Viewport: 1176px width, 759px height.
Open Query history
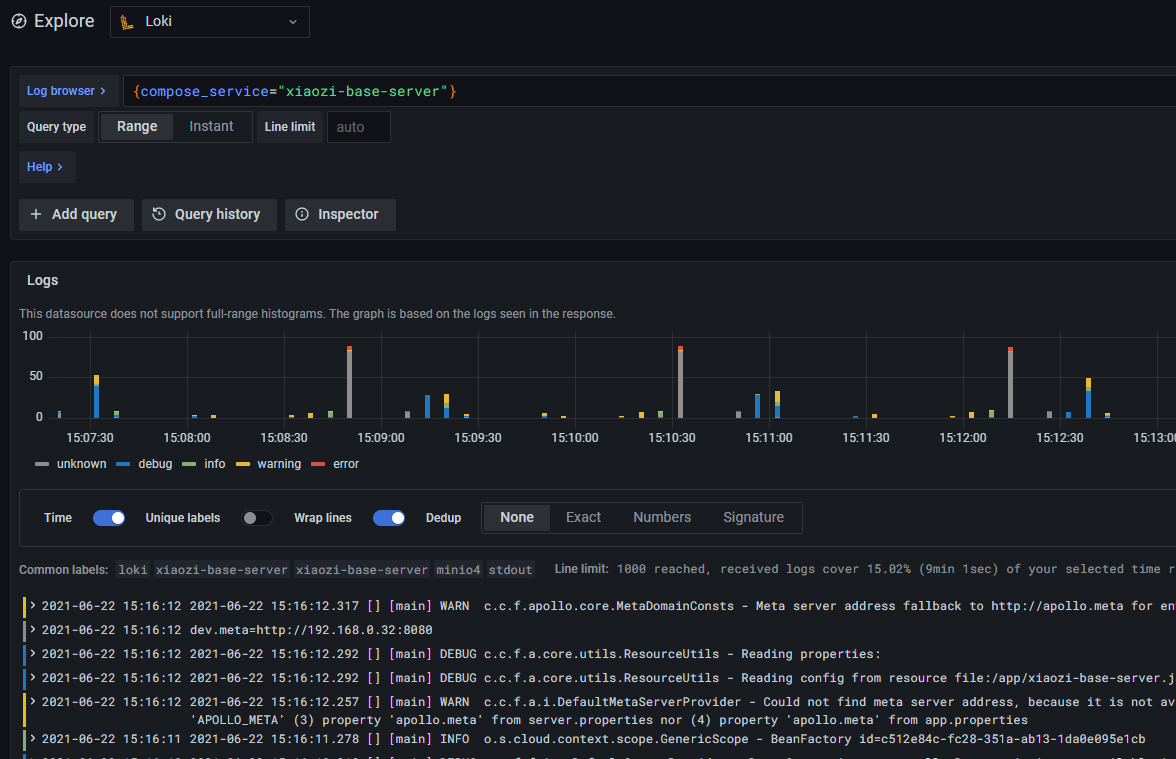pos(209,214)
